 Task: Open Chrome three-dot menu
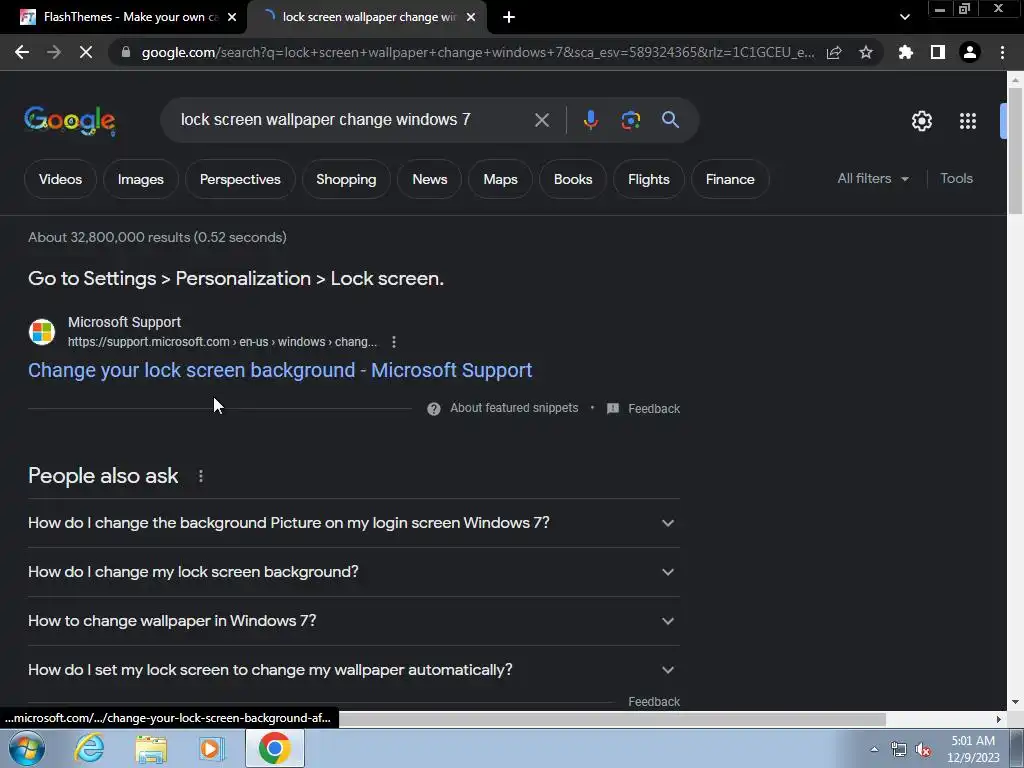pyautogui.click(x=1002, y=52)
